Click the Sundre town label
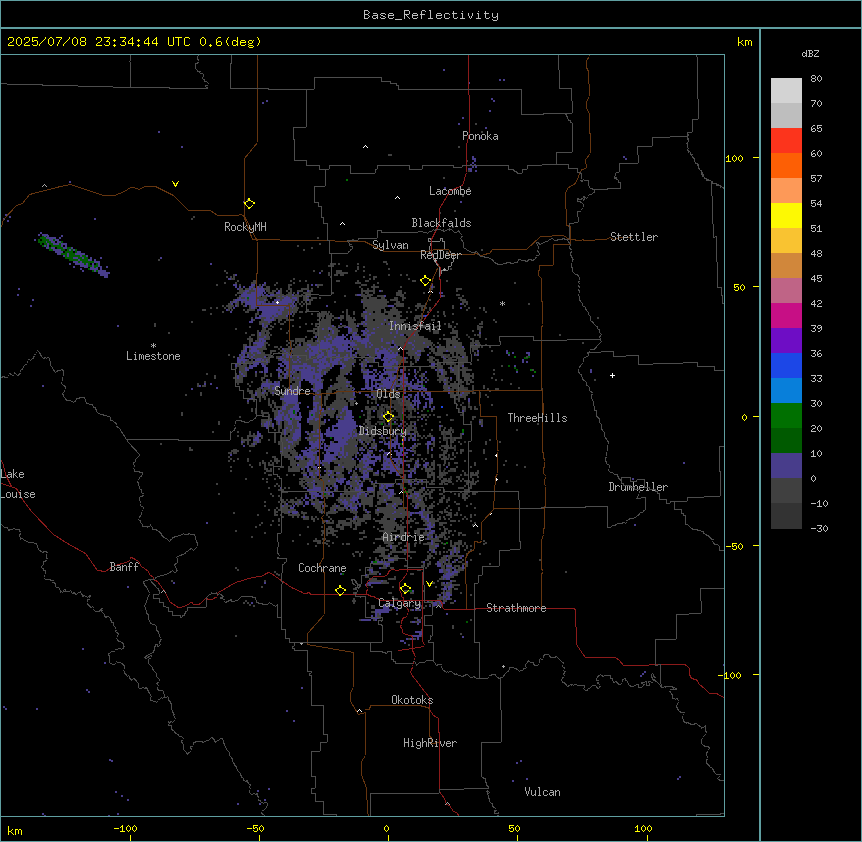The width and height of the screenshot is (862, 842). [x=292, y=391]
